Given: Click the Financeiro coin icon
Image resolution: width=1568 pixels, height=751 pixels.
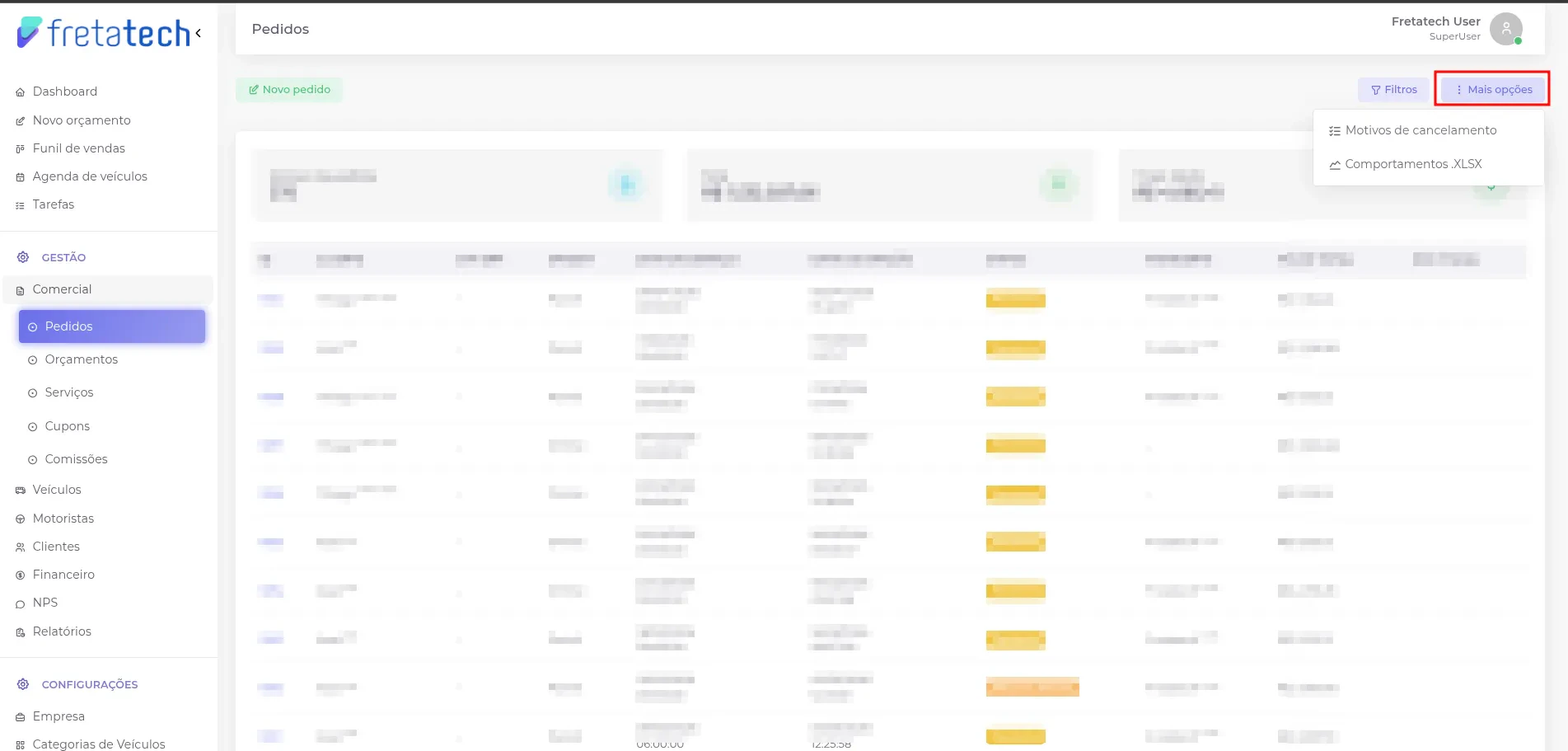Looking at the screenshot, I should 21,575.
